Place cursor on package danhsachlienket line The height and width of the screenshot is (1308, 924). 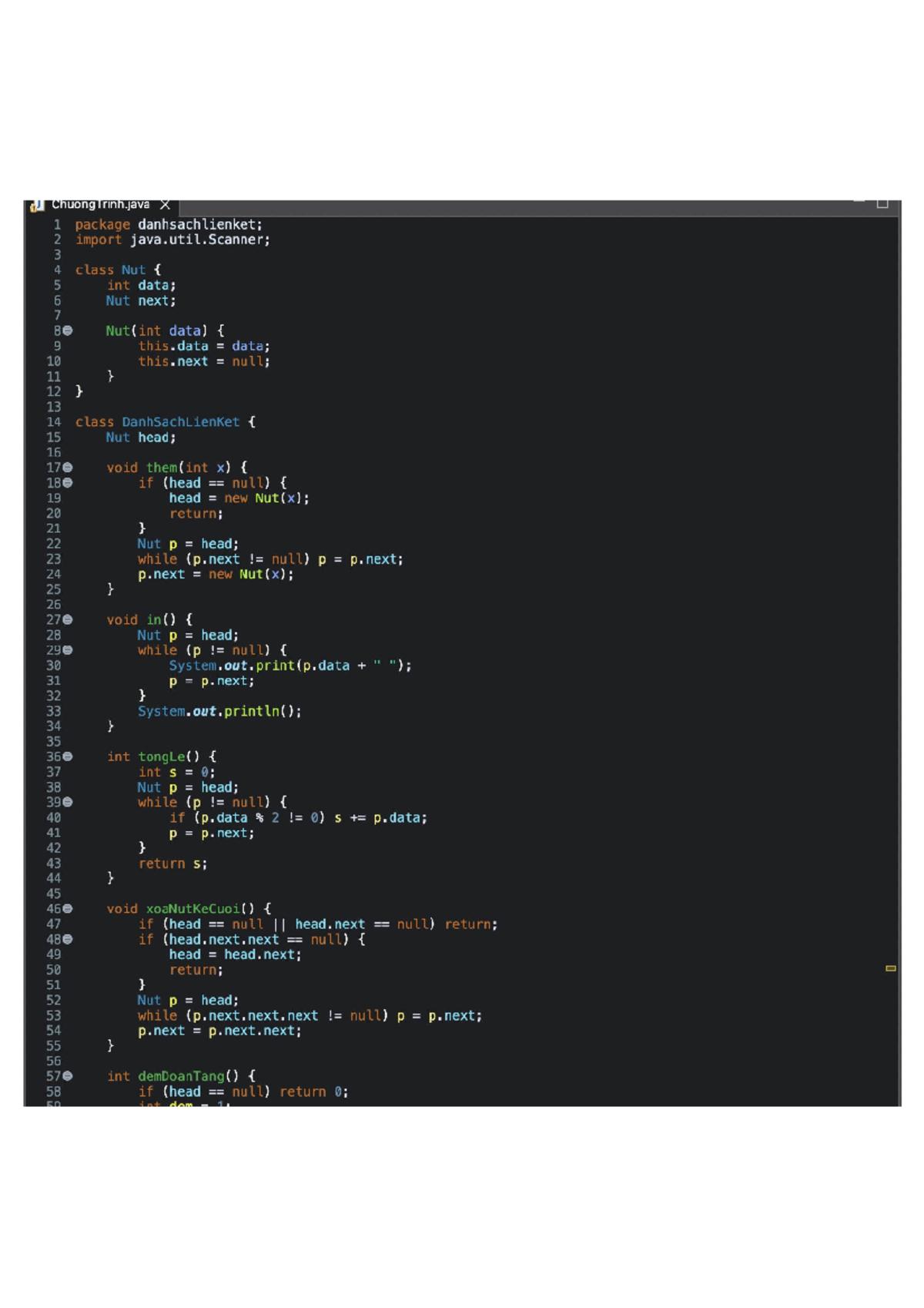[169, 224]
